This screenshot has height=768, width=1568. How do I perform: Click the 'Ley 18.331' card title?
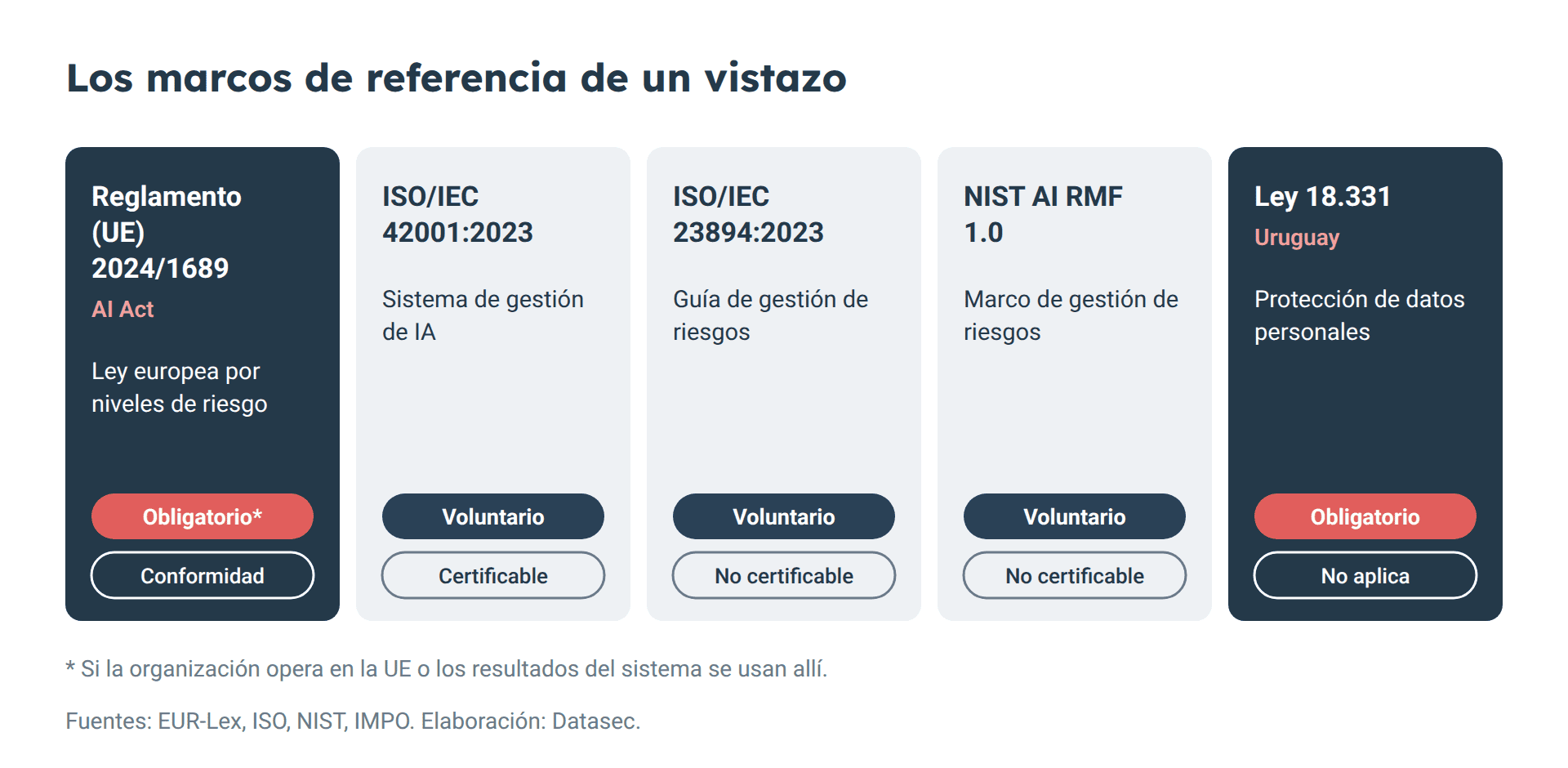tap(1322, 196)
